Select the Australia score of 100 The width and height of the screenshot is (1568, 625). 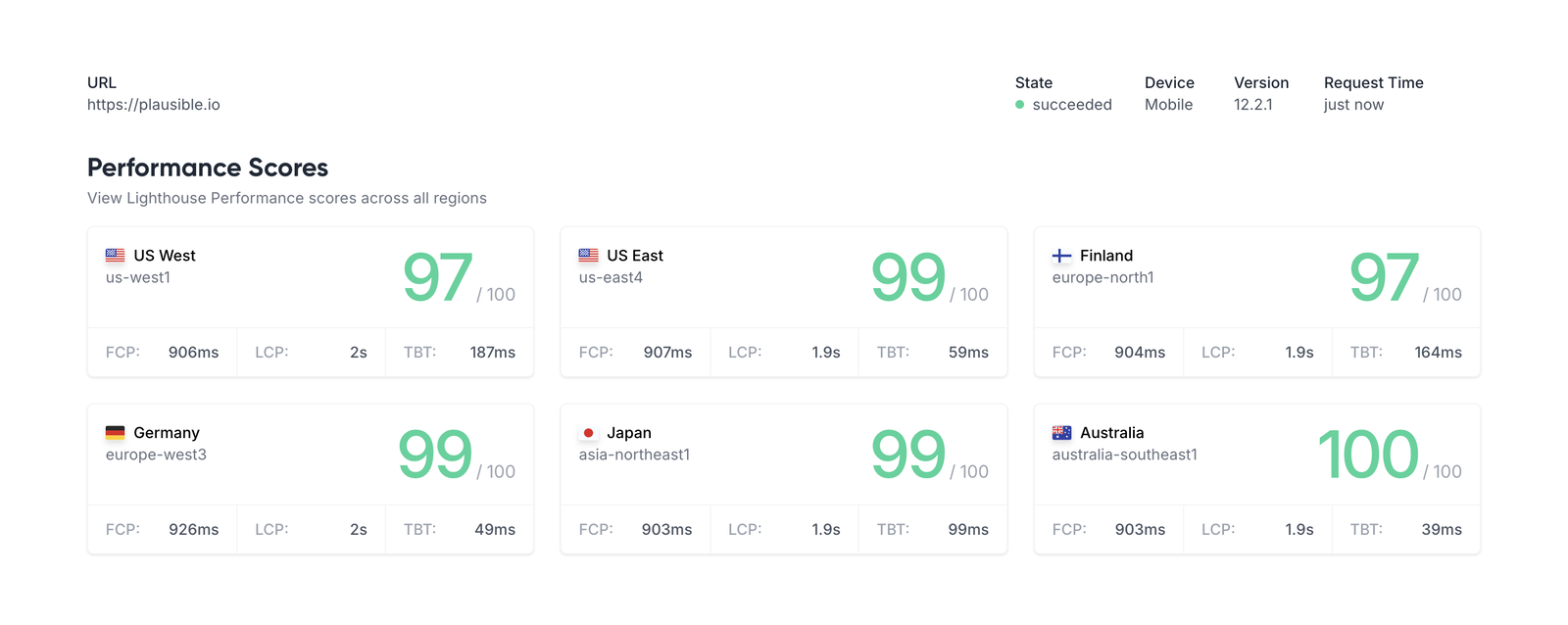point(1367,456)
